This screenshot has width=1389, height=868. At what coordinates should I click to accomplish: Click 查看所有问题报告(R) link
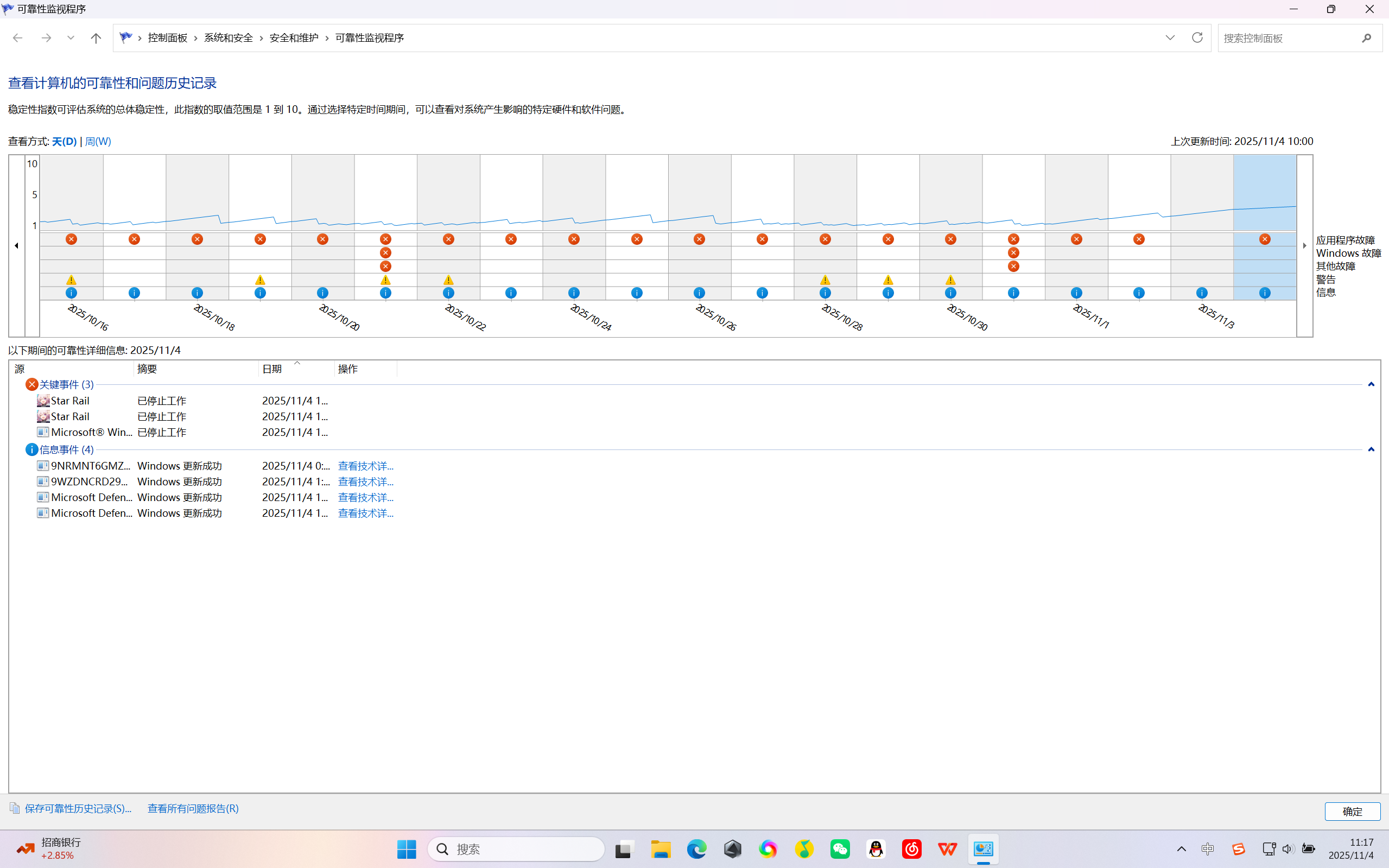click(193, 808)
